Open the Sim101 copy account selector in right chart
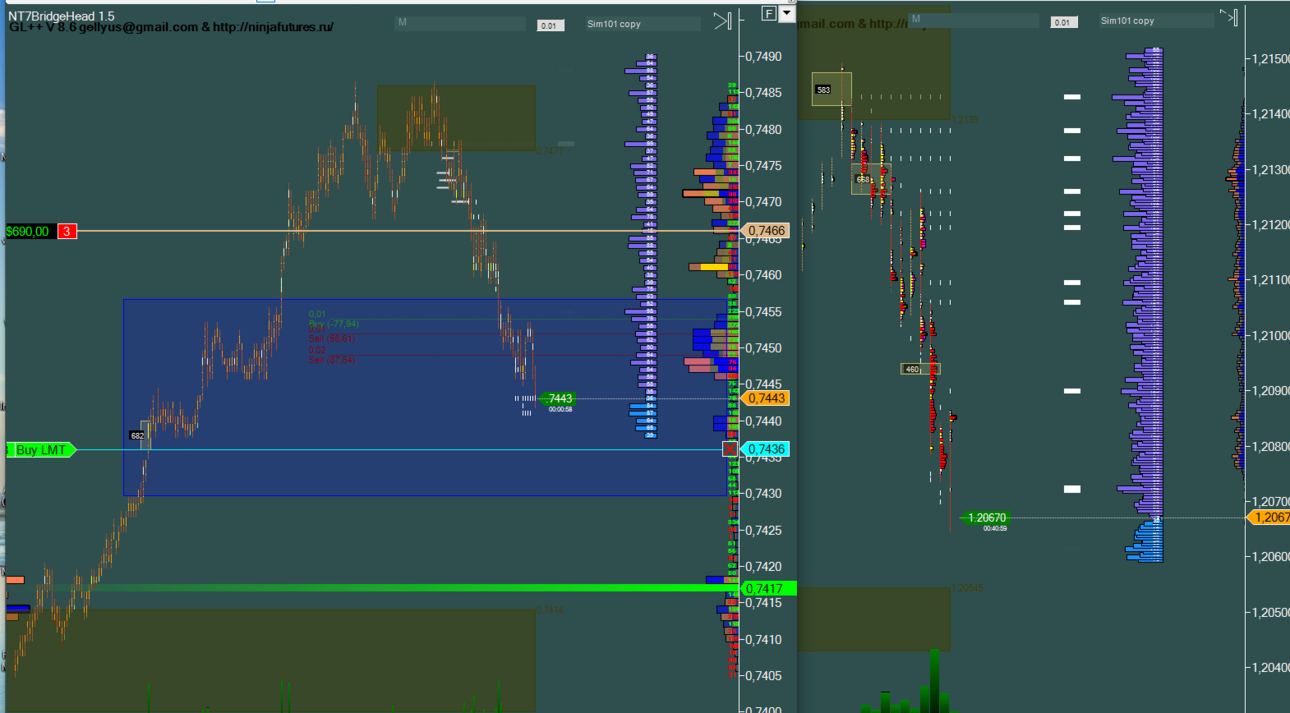 (x=1156, y=20)
